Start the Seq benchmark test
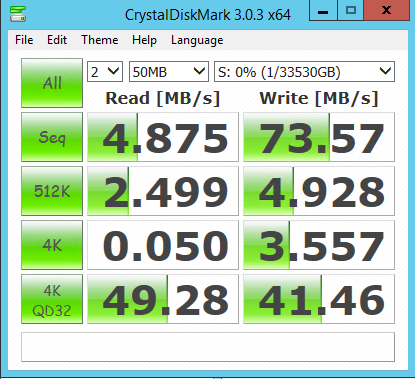Image resolution: width=415 pixels, height=379 pixels. 52,137
